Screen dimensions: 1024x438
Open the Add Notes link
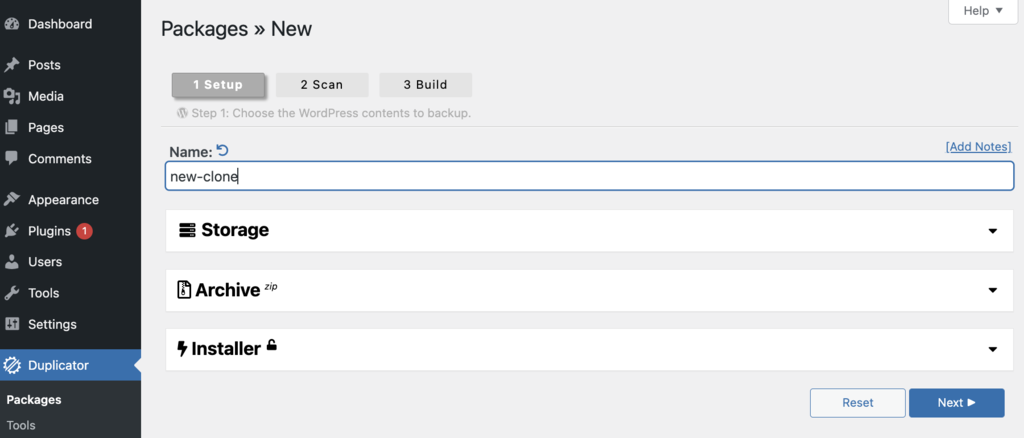coord(978,147)
